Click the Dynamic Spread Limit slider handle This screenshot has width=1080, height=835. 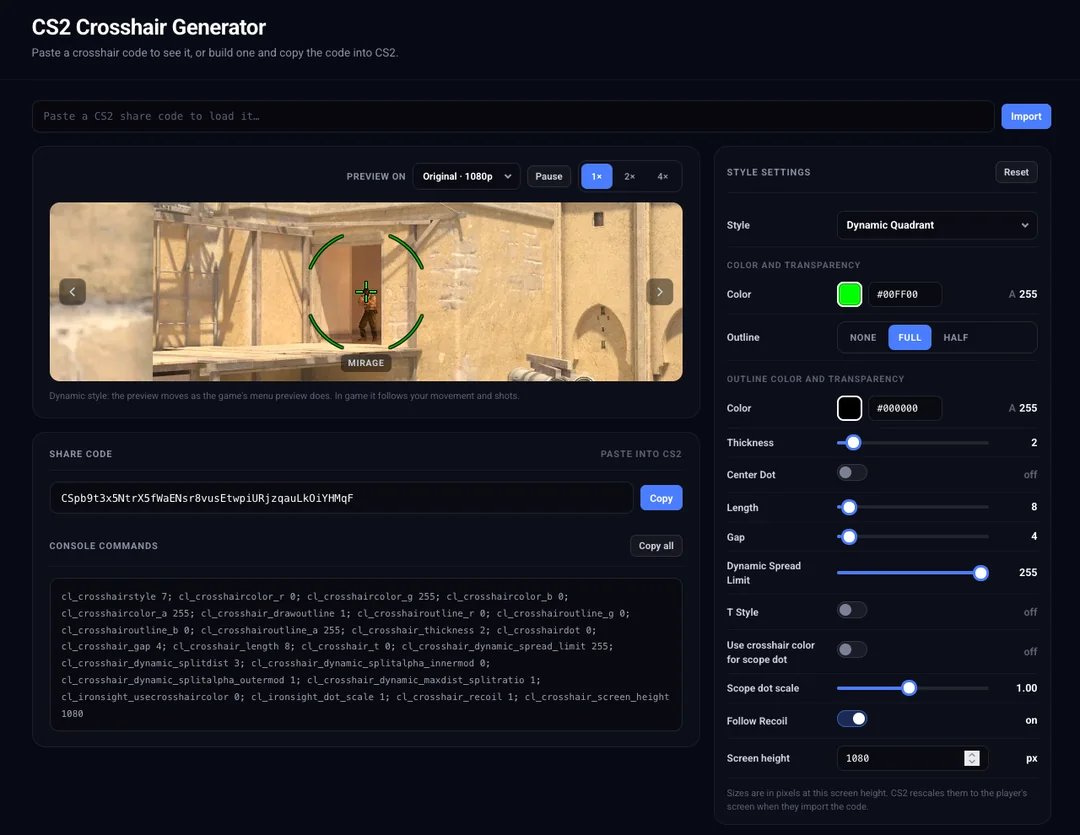[981, 573]
